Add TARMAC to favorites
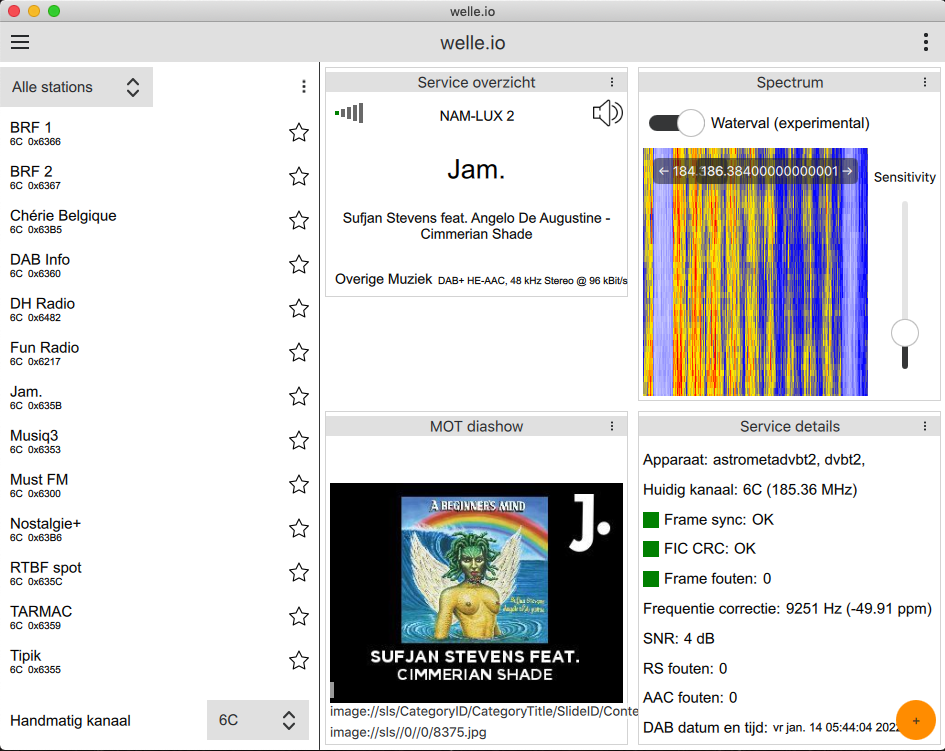Screen dimensions: 945x751 pos(299,617)
